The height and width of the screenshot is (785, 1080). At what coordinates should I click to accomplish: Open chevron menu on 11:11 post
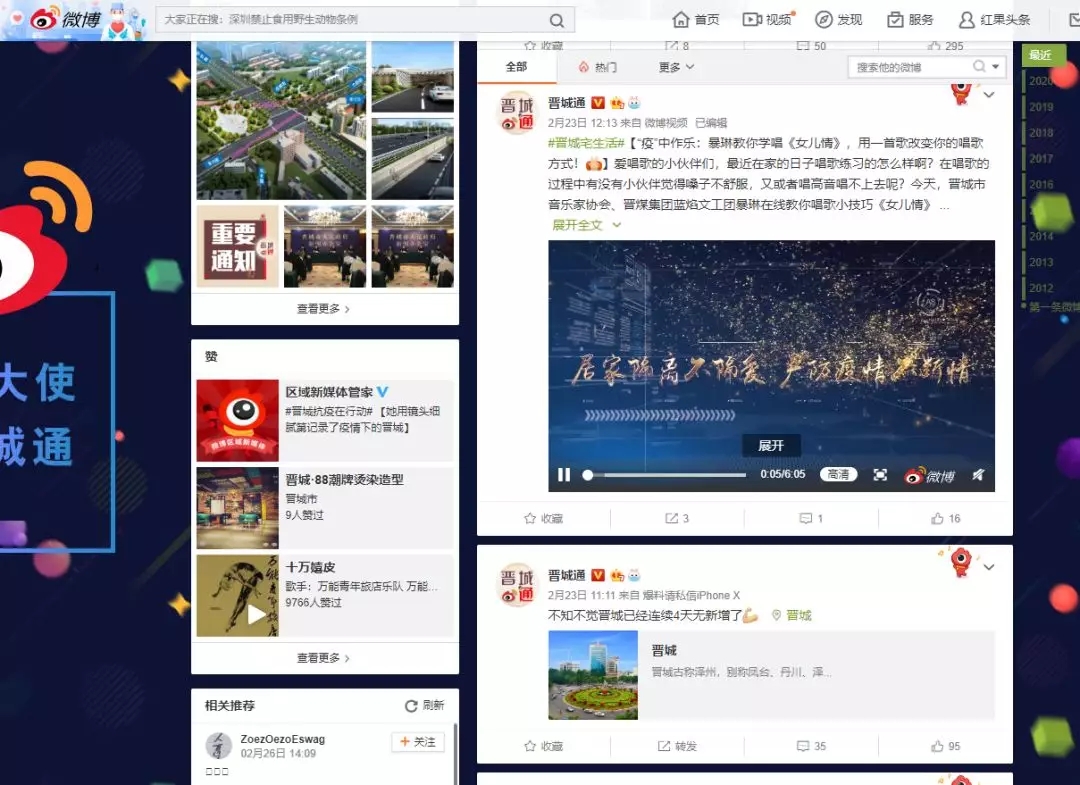pos(989,567)
